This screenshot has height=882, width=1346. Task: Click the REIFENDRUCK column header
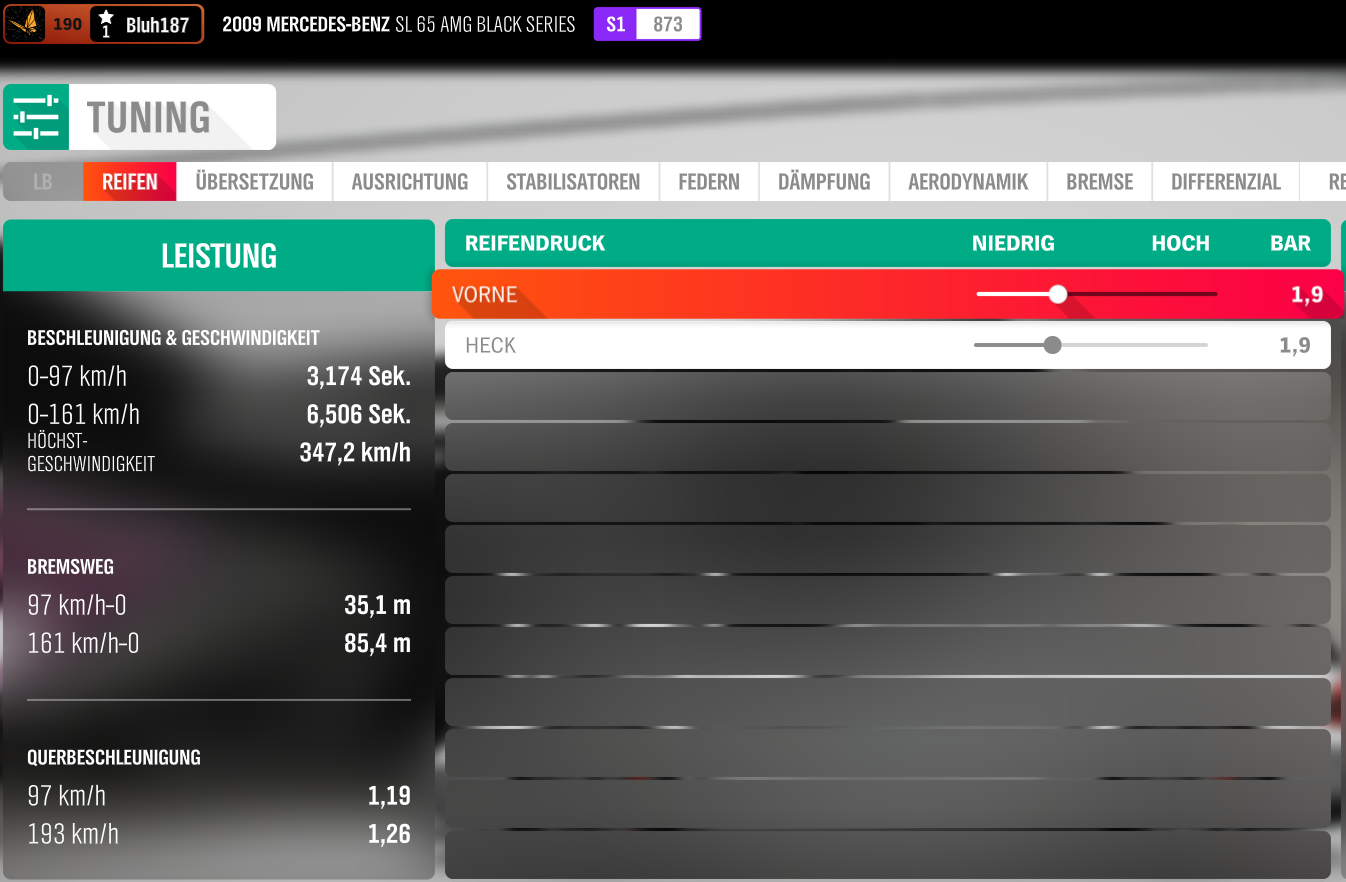pyautogui.click(x=535, y=243)
